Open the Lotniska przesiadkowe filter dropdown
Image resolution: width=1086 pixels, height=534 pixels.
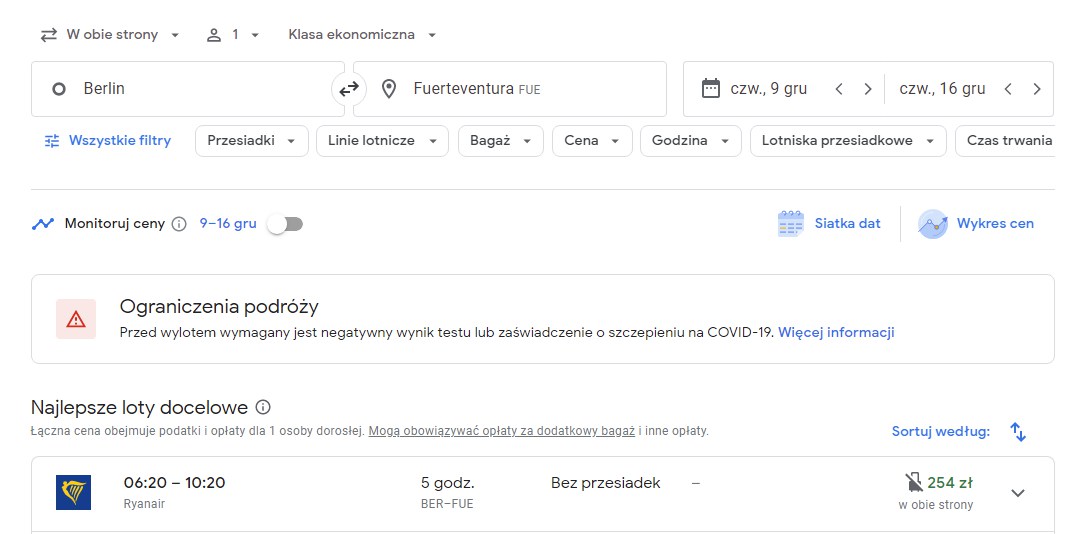[848, 141]
